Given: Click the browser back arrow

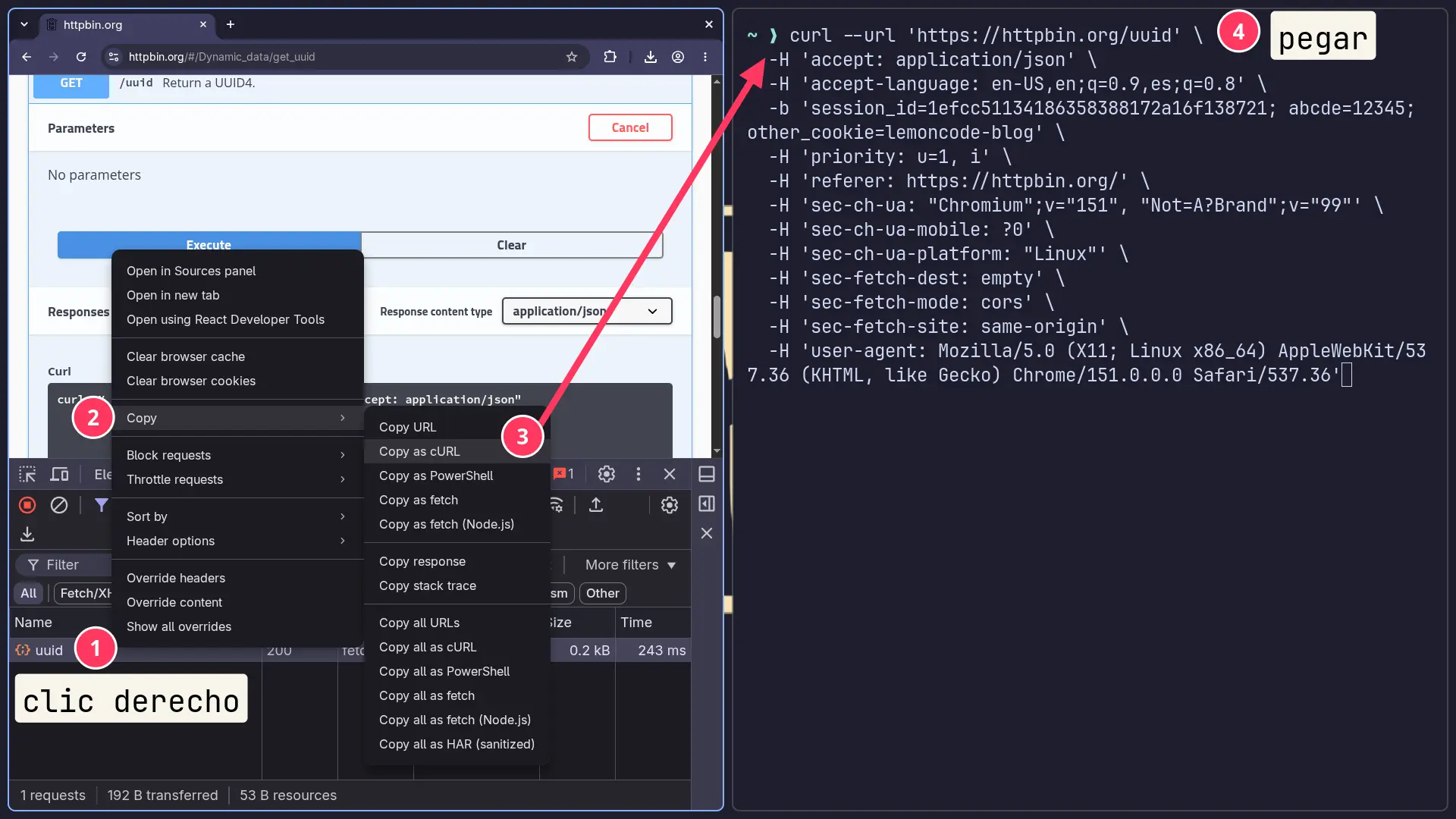Looking at the screenshot, I should click(x=27, y=57).
